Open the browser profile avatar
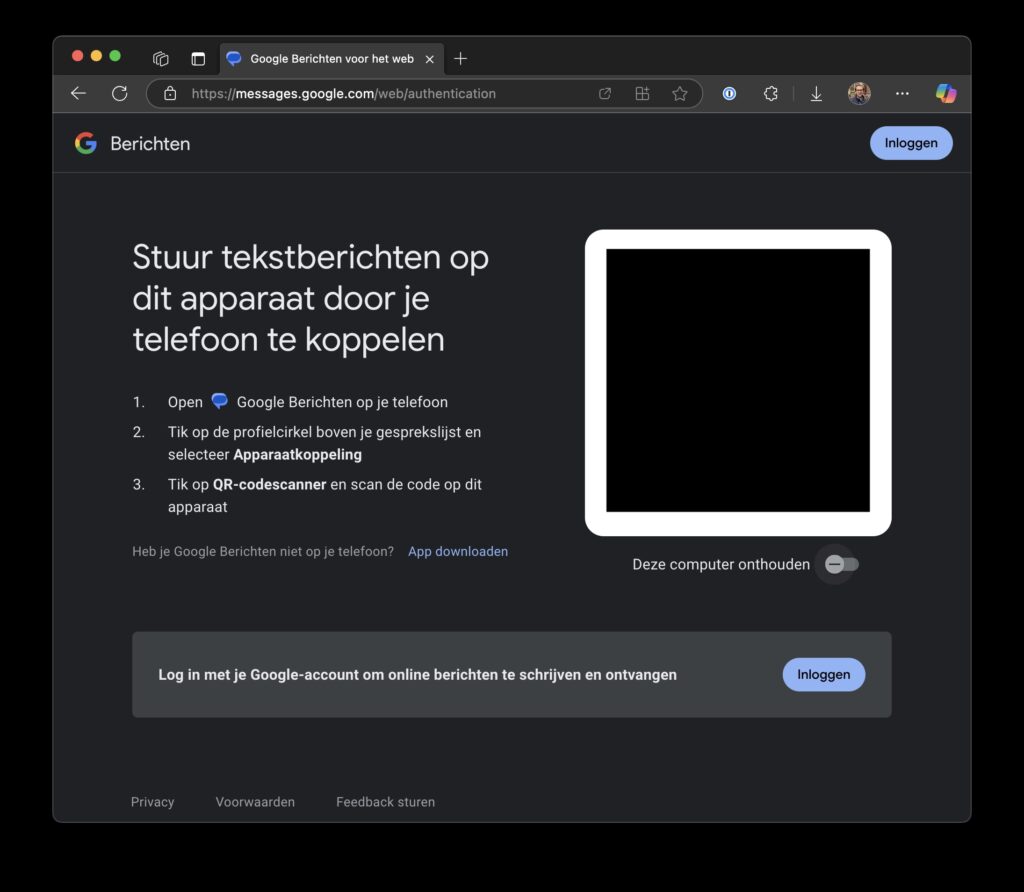The image size is (1024, 892). (859, 93)
